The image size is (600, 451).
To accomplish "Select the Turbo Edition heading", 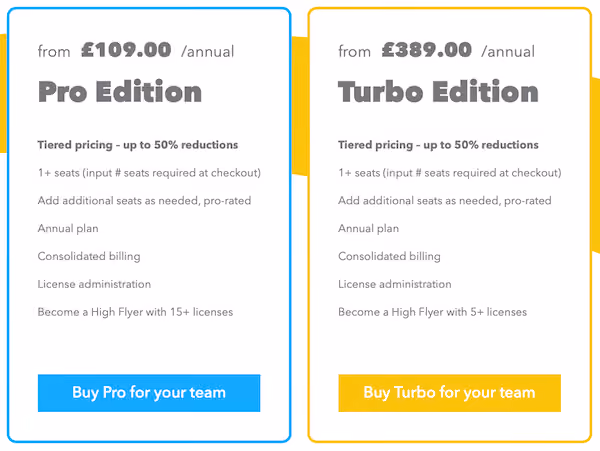I will coord(438,92).
